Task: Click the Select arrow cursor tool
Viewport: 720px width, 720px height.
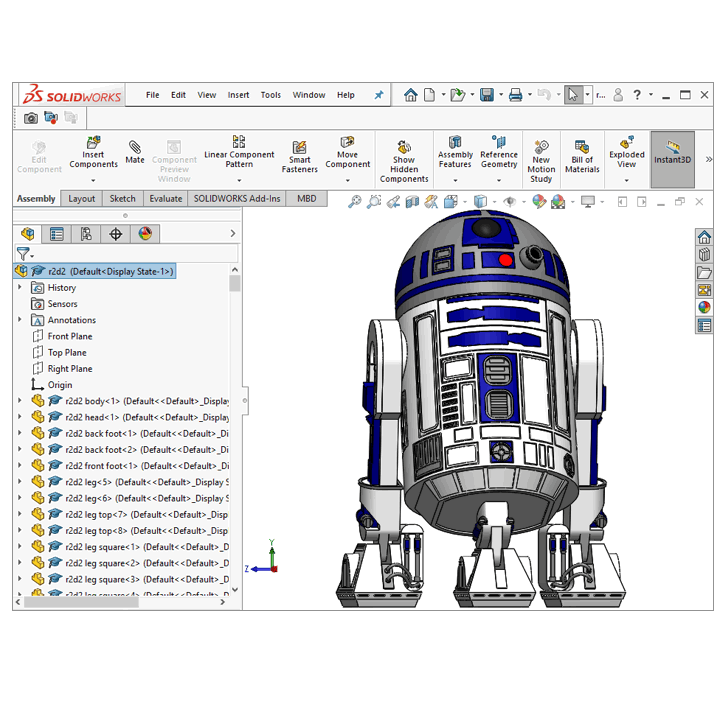Action: [573, 95]
